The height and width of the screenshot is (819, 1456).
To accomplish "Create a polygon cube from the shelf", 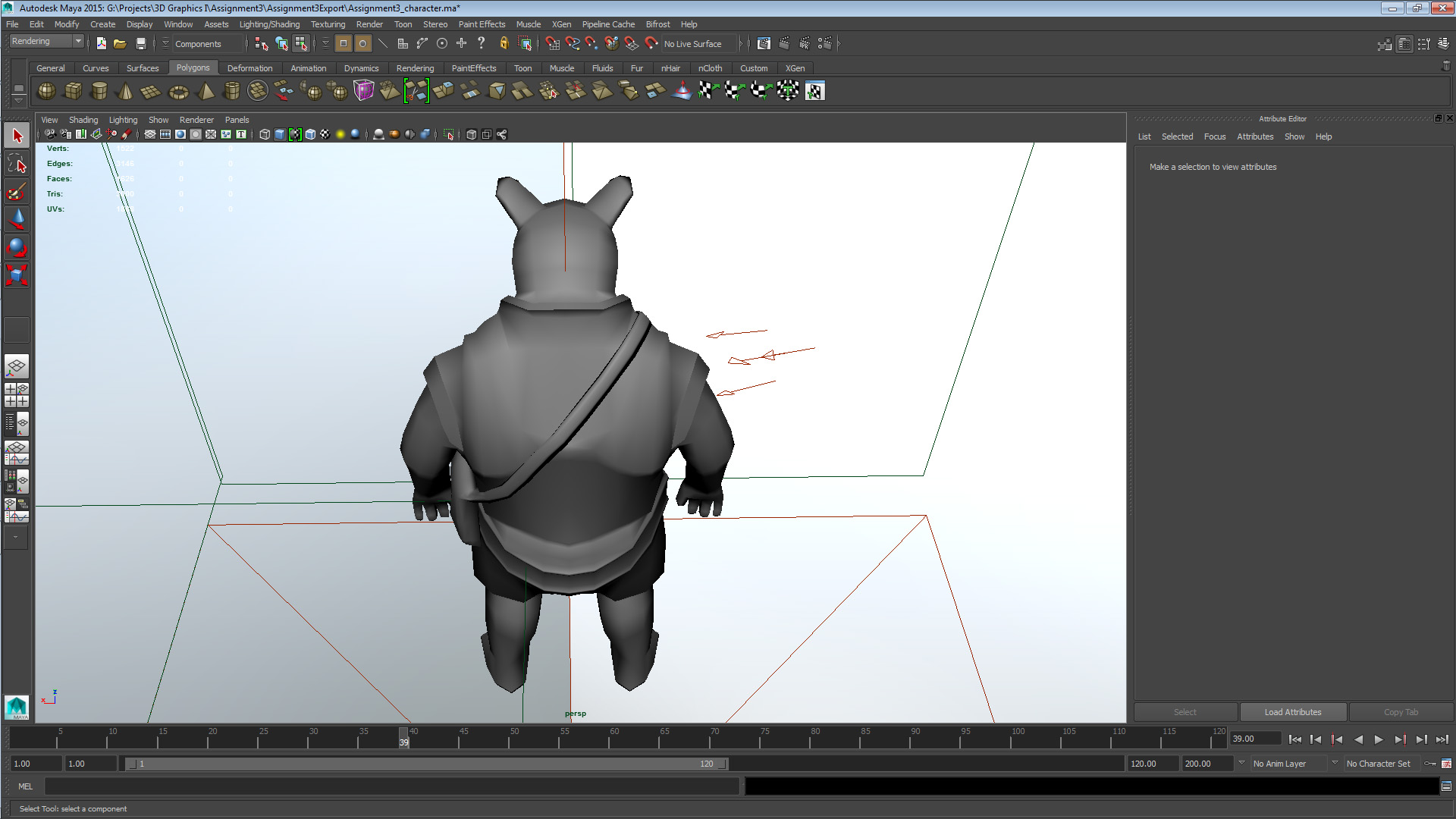I will pyautogui.click(x=73, y=91).
